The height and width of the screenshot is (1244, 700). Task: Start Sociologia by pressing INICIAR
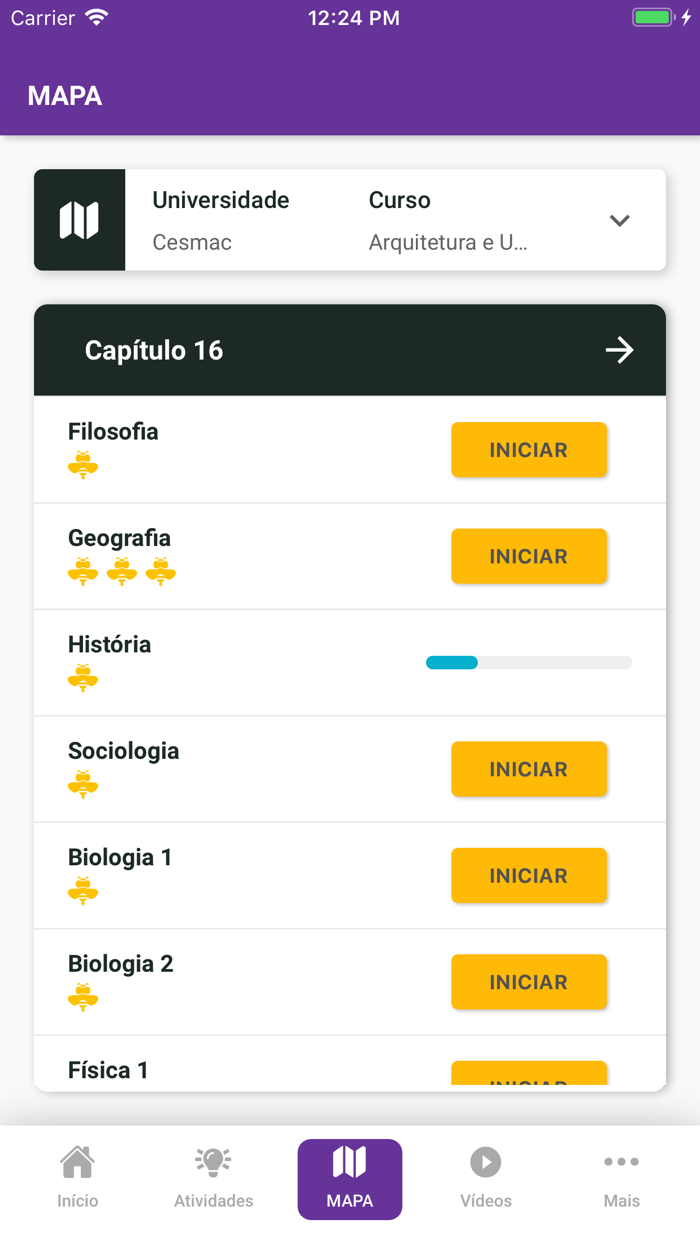tap(528, 769)
